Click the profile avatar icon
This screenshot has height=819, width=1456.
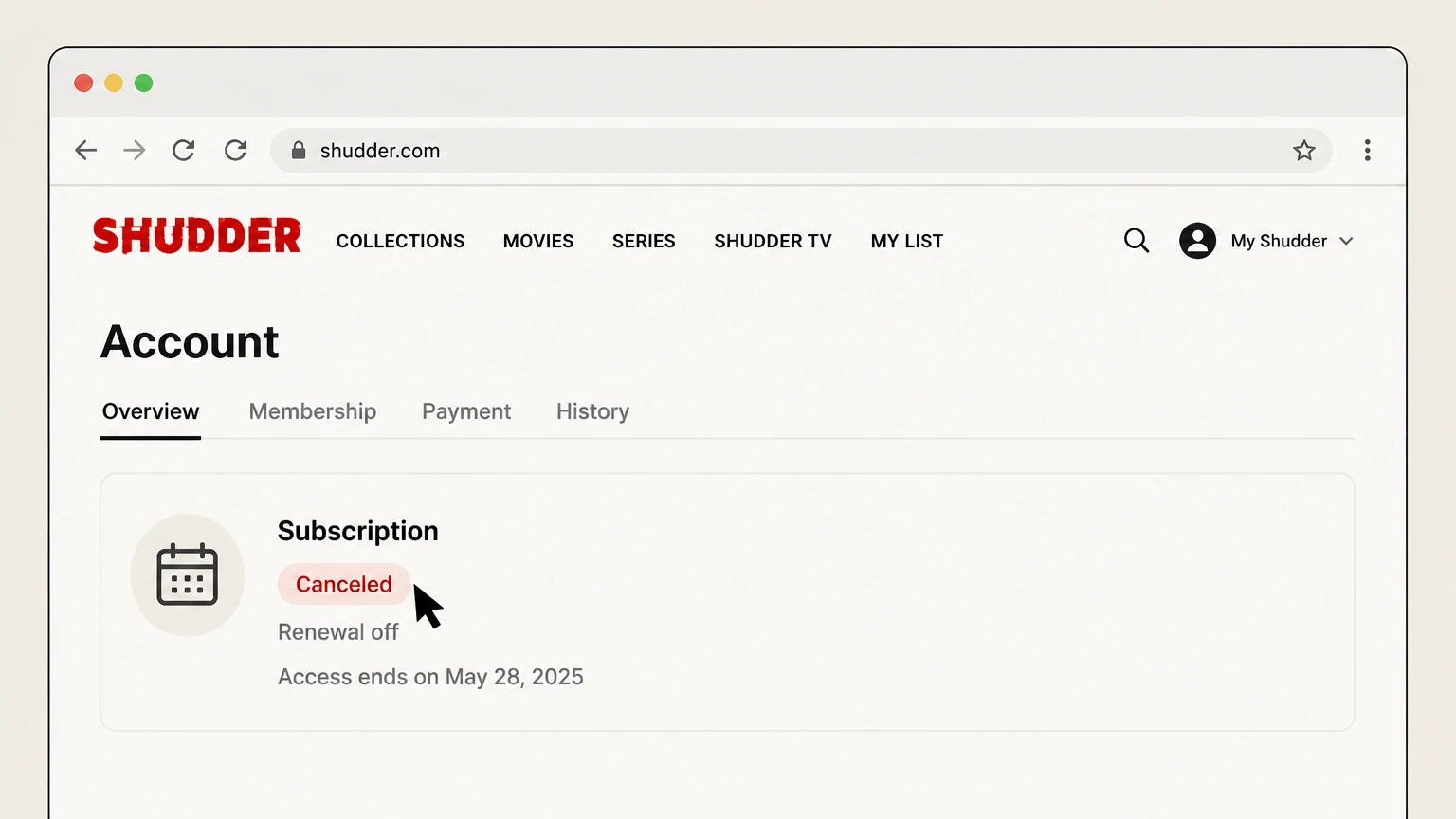click(1198, 241)
